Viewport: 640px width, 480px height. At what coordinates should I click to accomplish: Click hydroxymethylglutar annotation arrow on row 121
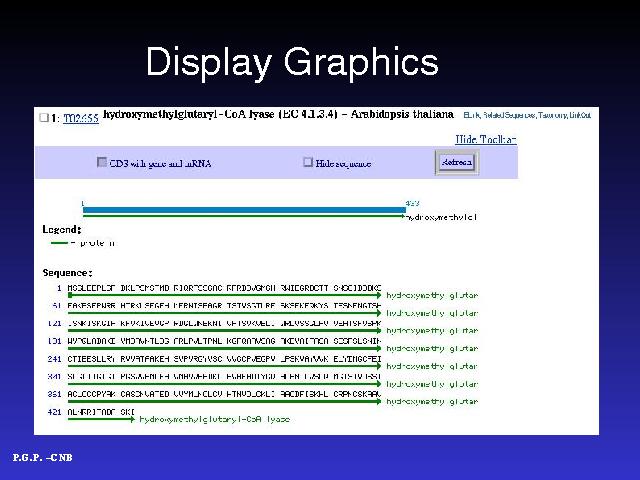click(x=432, y=330)
